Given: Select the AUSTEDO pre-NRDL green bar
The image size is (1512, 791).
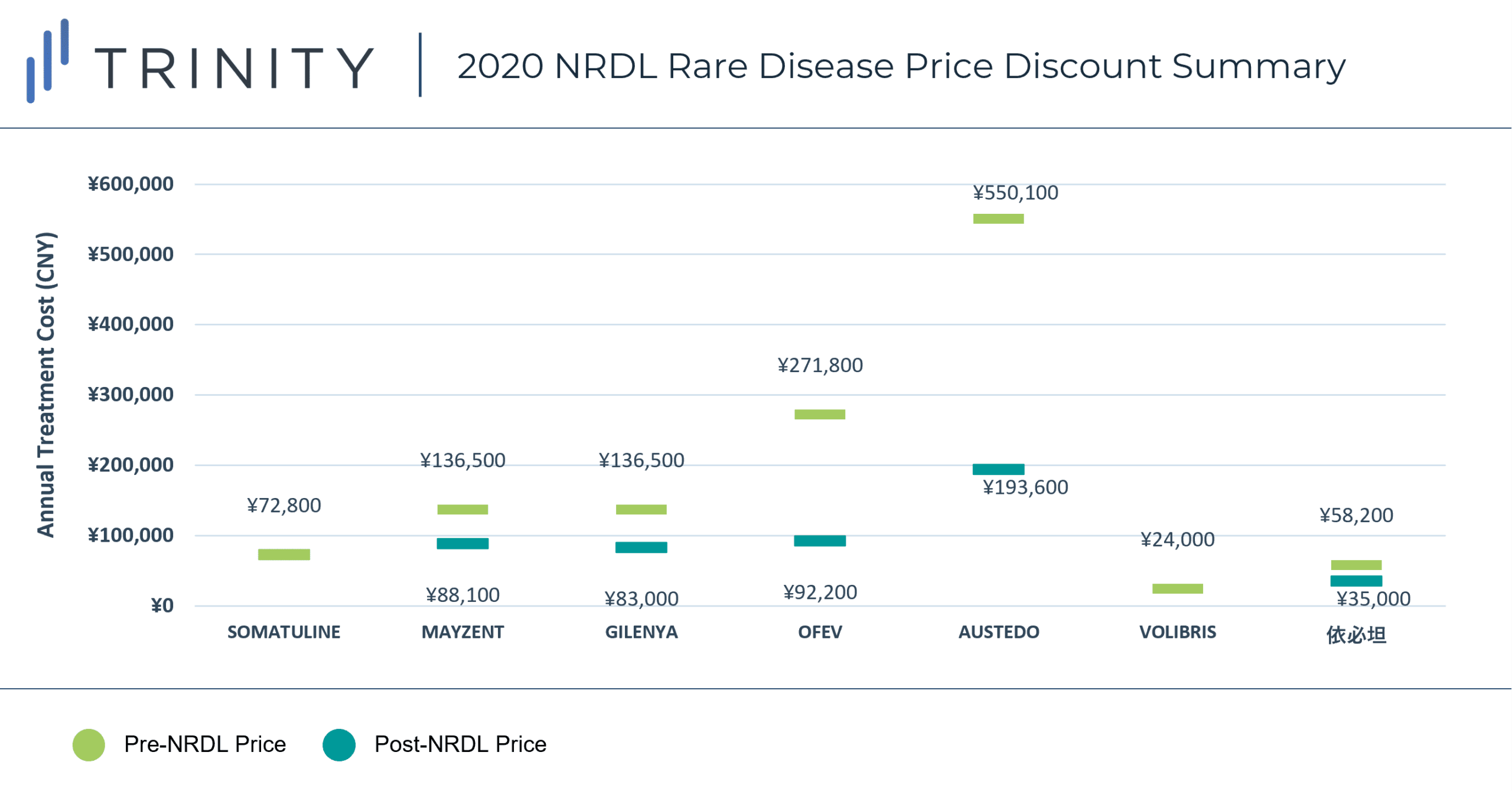Looking at the screenshot, I should pos(998,219).
